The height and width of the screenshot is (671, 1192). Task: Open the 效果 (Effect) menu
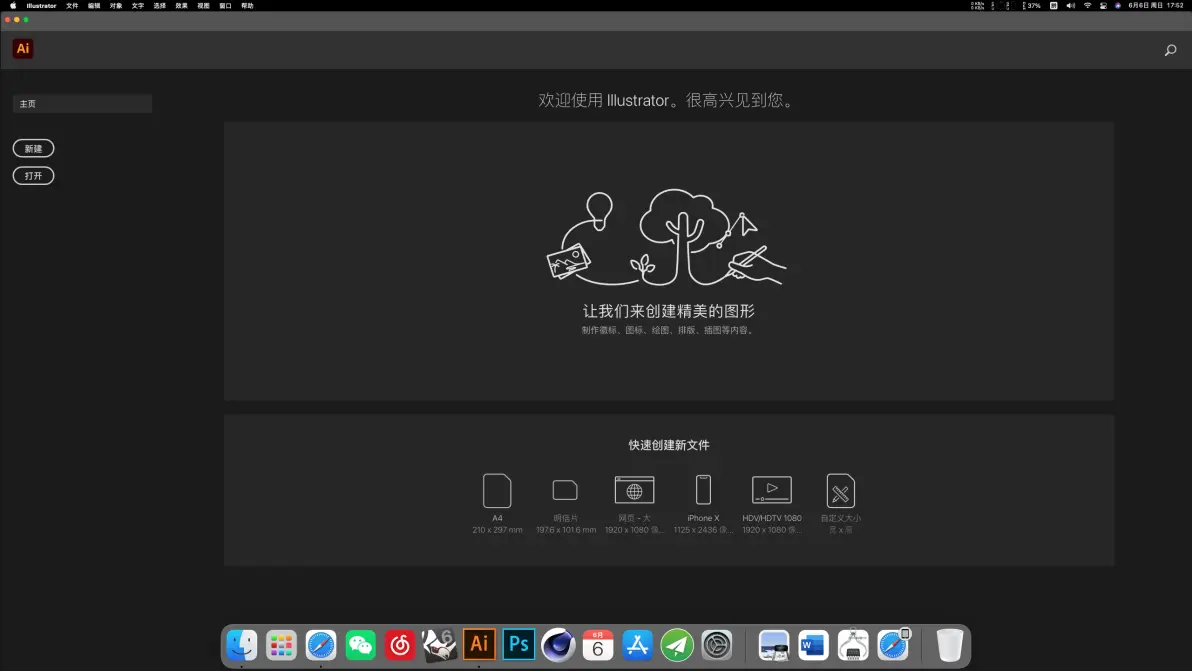(182, 5)
